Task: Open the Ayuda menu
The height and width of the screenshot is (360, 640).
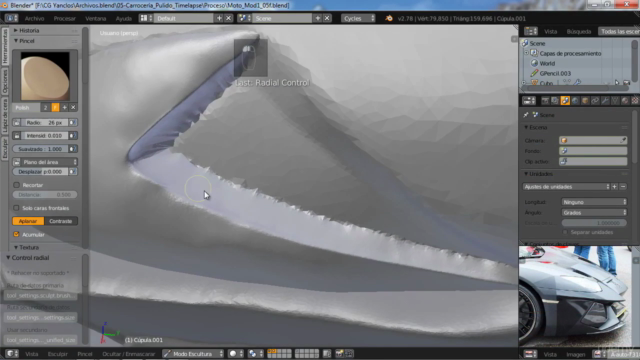Action: [x=123, y=18]
